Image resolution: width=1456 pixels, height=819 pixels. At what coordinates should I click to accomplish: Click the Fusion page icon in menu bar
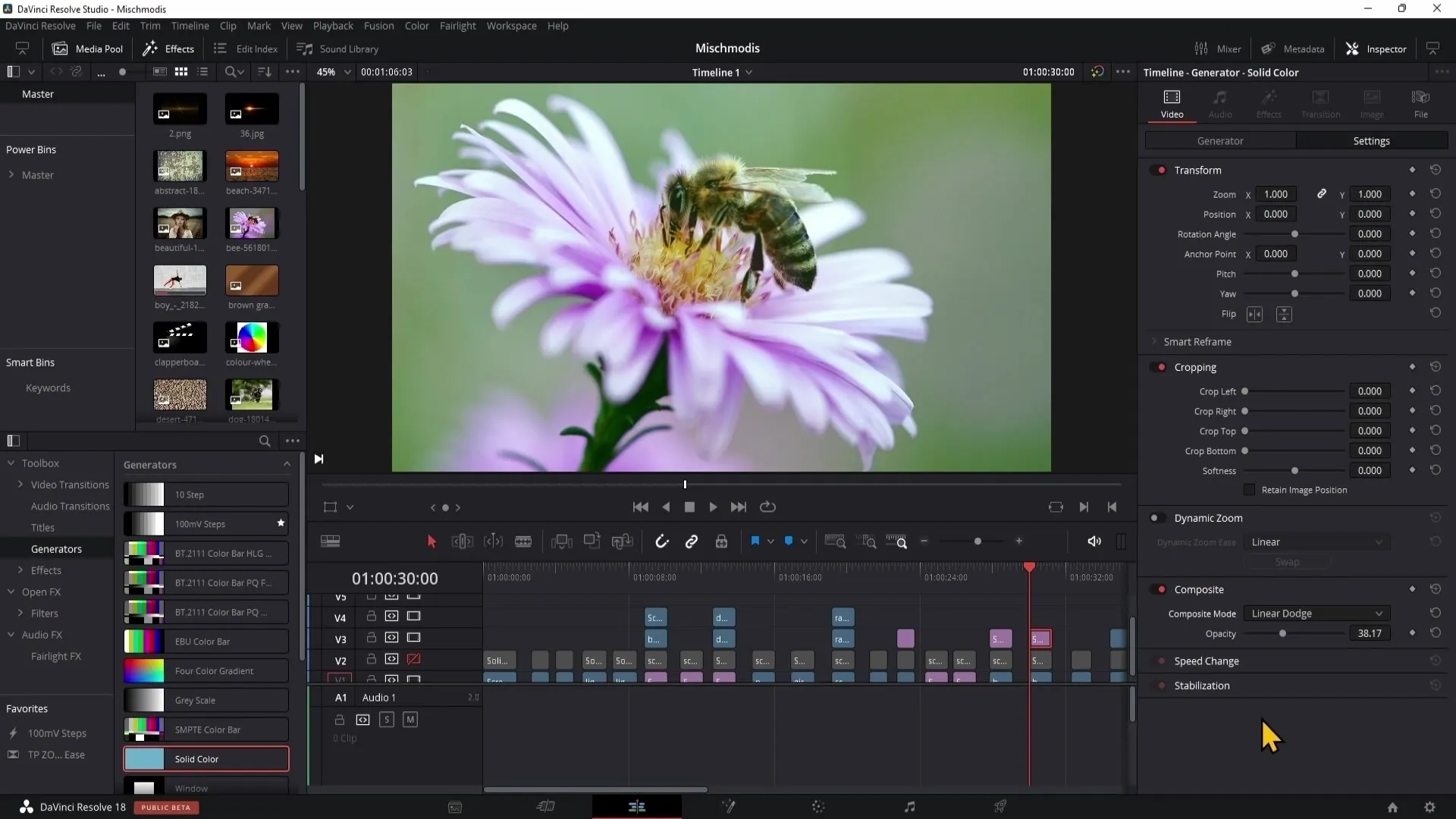tap(729, 806)
